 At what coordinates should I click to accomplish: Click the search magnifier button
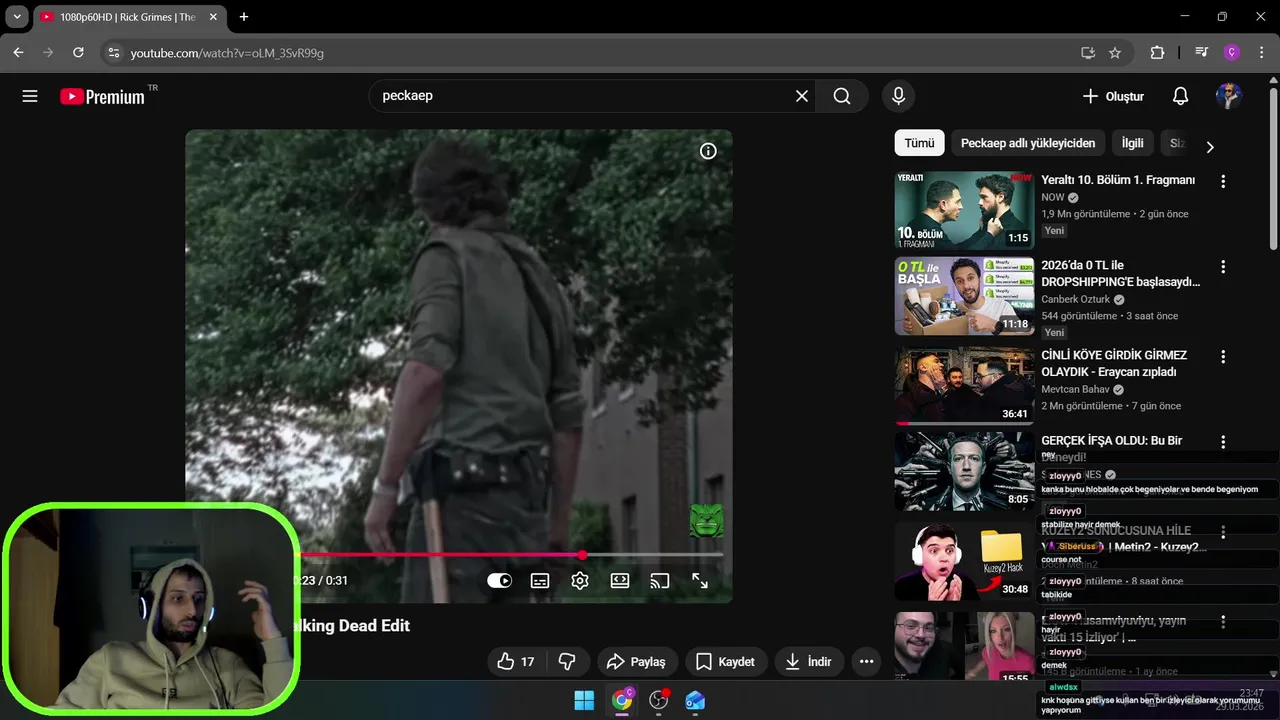[842, 96]
